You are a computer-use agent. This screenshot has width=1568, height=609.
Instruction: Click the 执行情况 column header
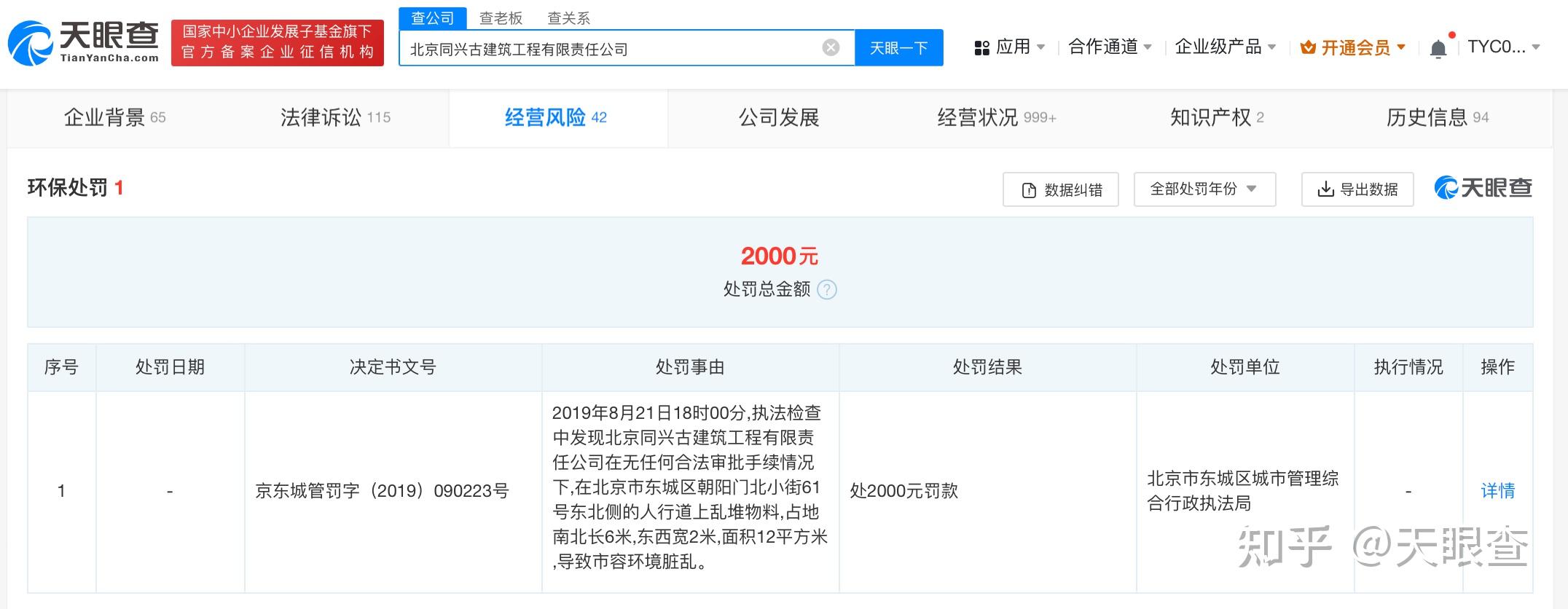[x=1408, y=367]
